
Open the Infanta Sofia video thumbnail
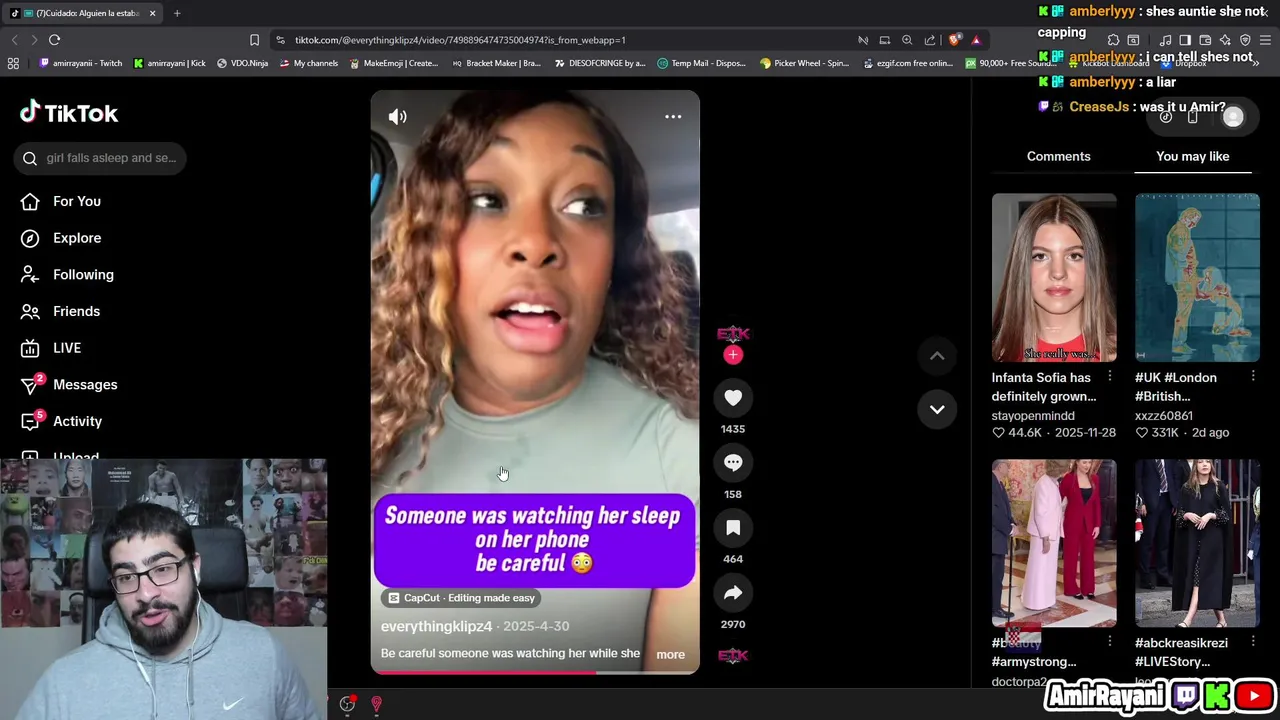coord(1054,278)
